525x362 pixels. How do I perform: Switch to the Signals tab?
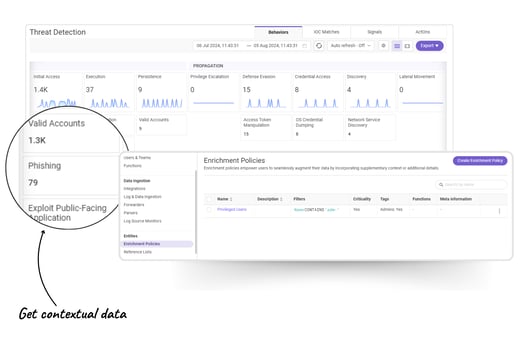374,32
